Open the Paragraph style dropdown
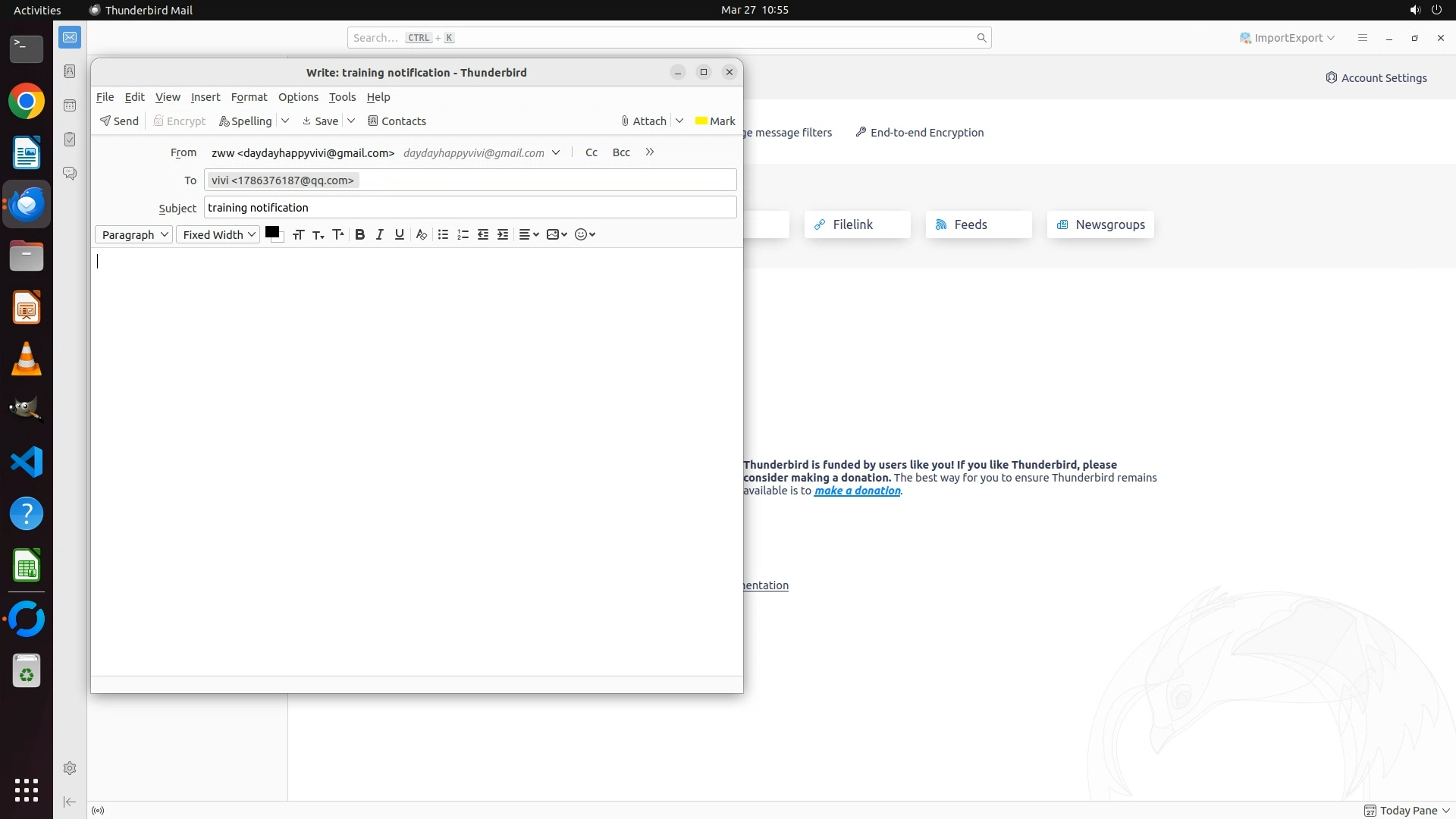 click(134, 235)
